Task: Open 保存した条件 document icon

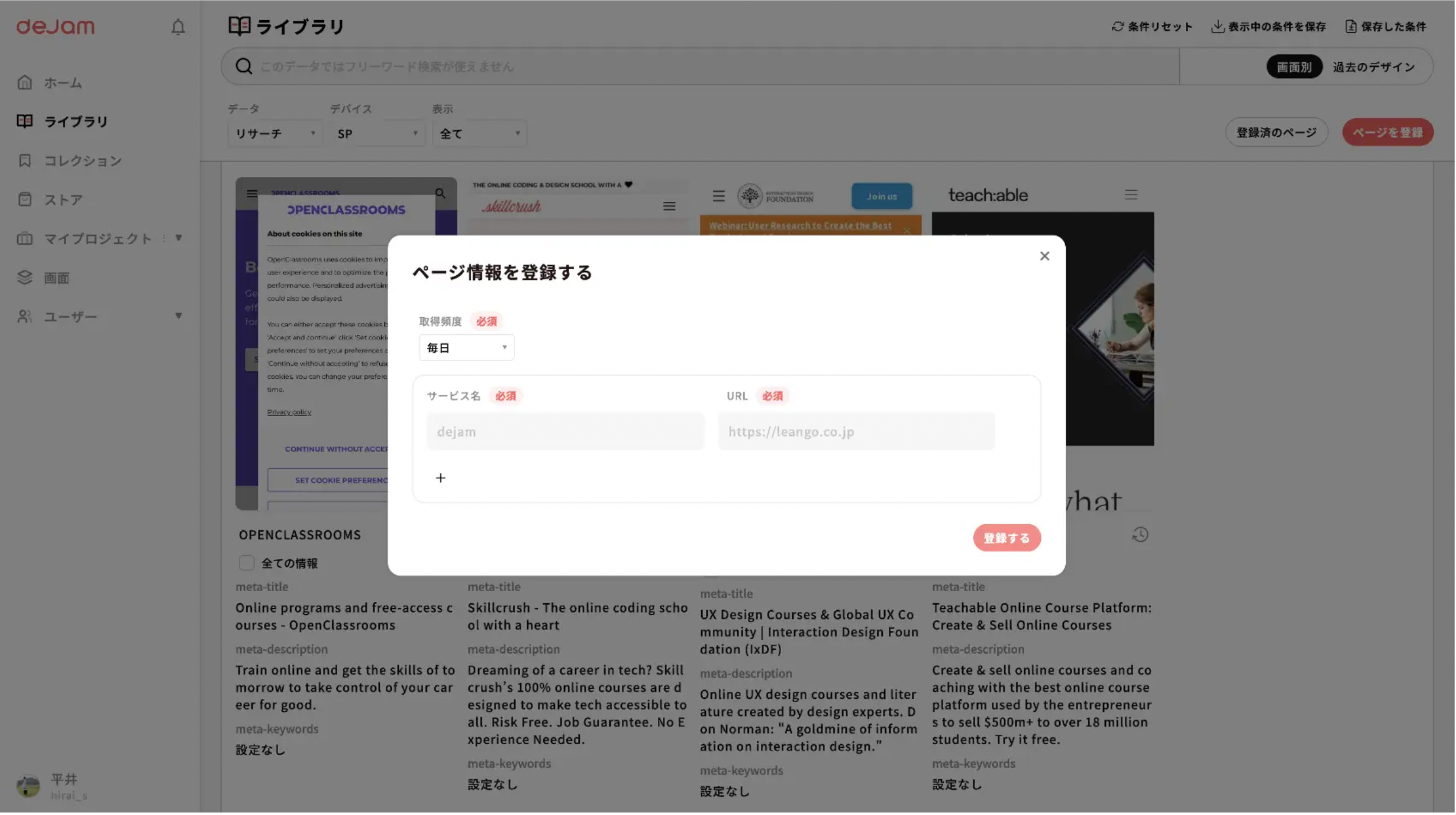Action: click(x=1351, y=26)
